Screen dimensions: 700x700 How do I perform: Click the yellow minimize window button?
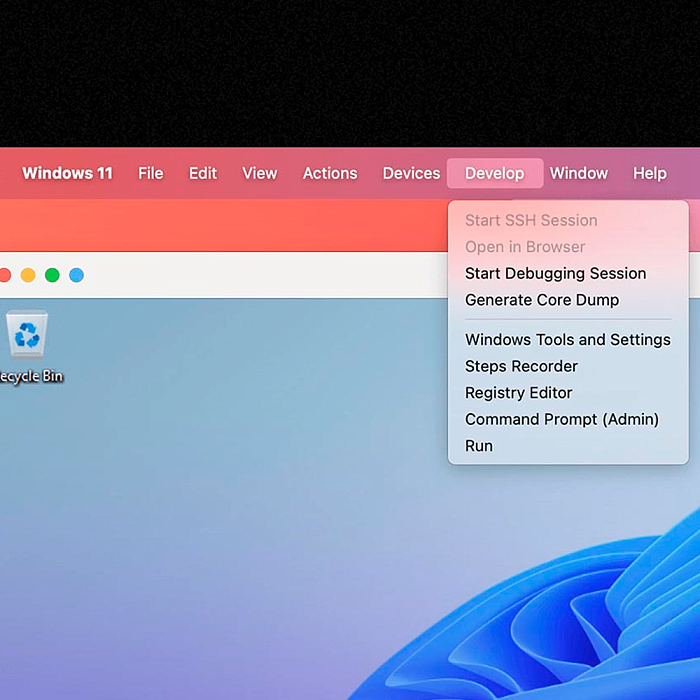click(28, 275)
